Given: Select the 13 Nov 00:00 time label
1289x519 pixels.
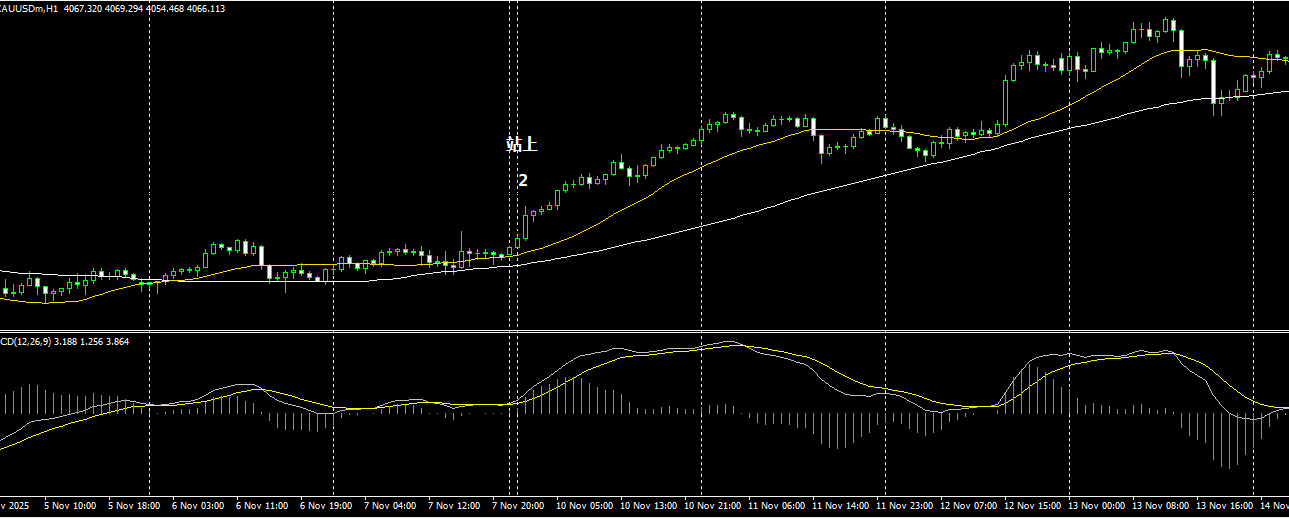Looking at the screenshot, I should pyautogui.click(x=1100, y=507).
